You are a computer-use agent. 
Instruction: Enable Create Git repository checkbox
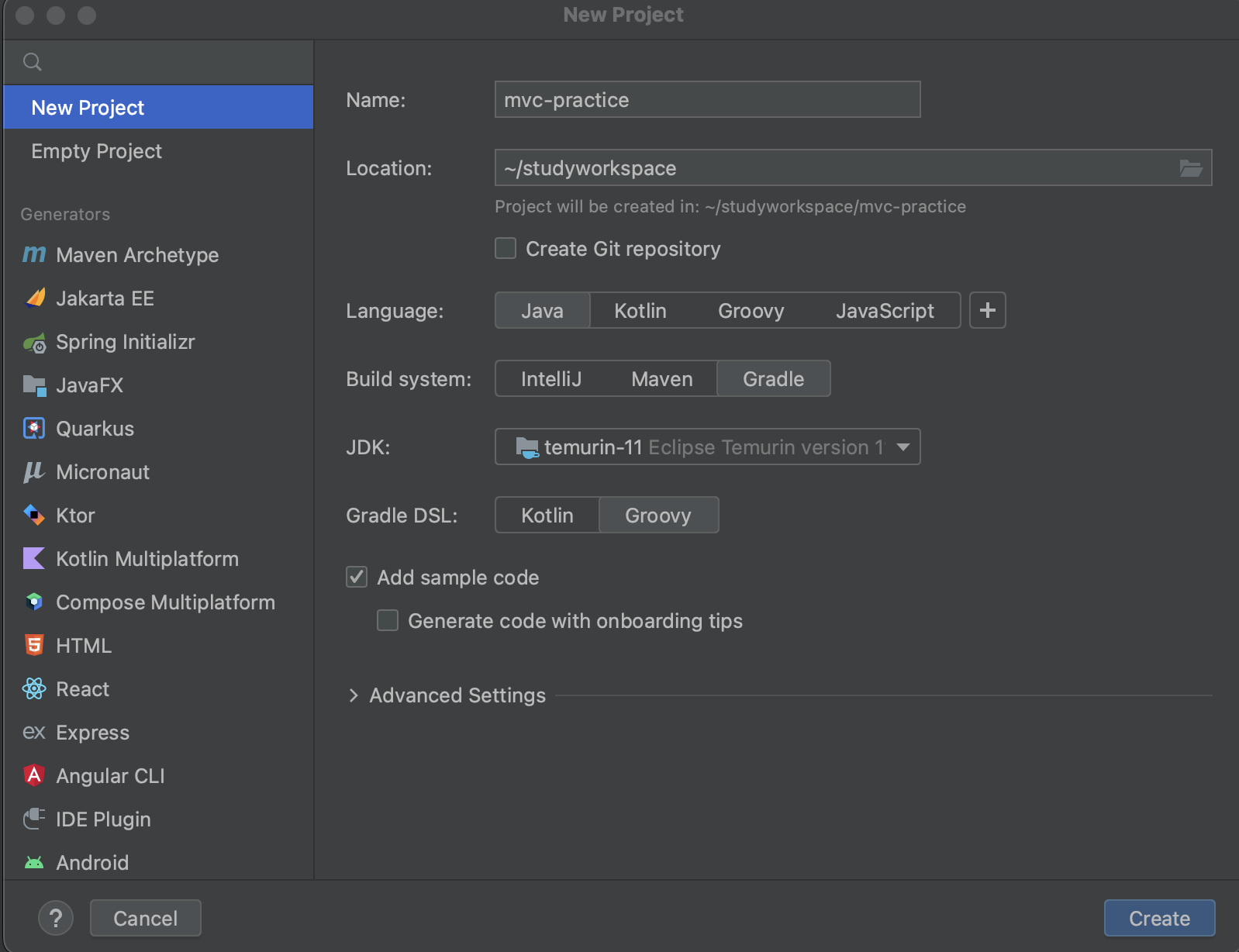(x=506, y=248)
